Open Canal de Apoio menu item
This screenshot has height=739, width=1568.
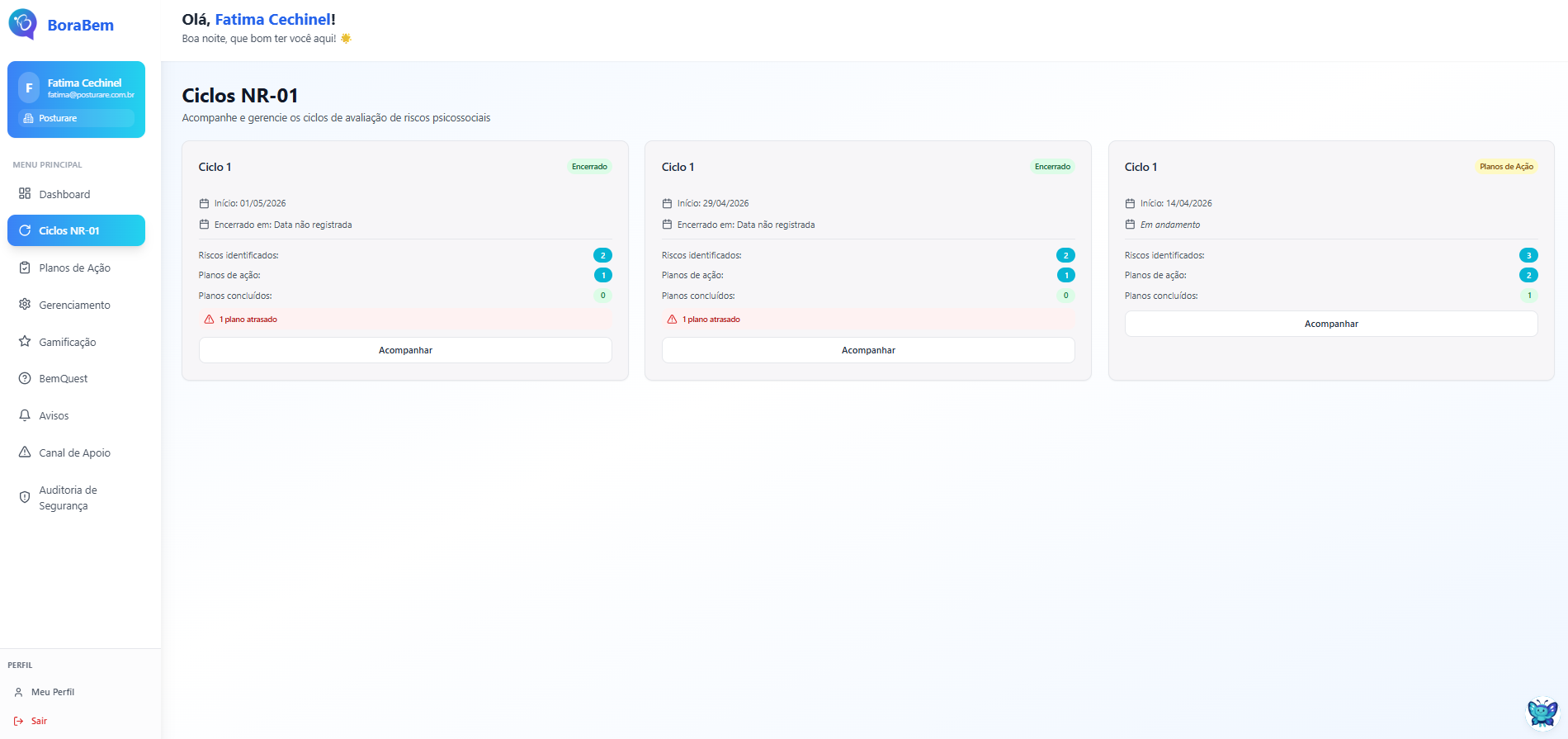(x=76, y=452)
